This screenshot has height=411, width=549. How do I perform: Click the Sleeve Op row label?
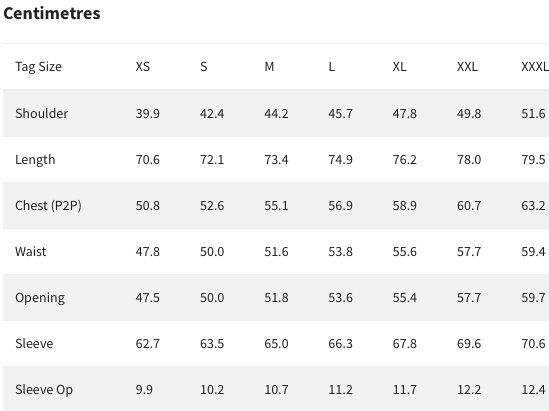pos(44,390)
